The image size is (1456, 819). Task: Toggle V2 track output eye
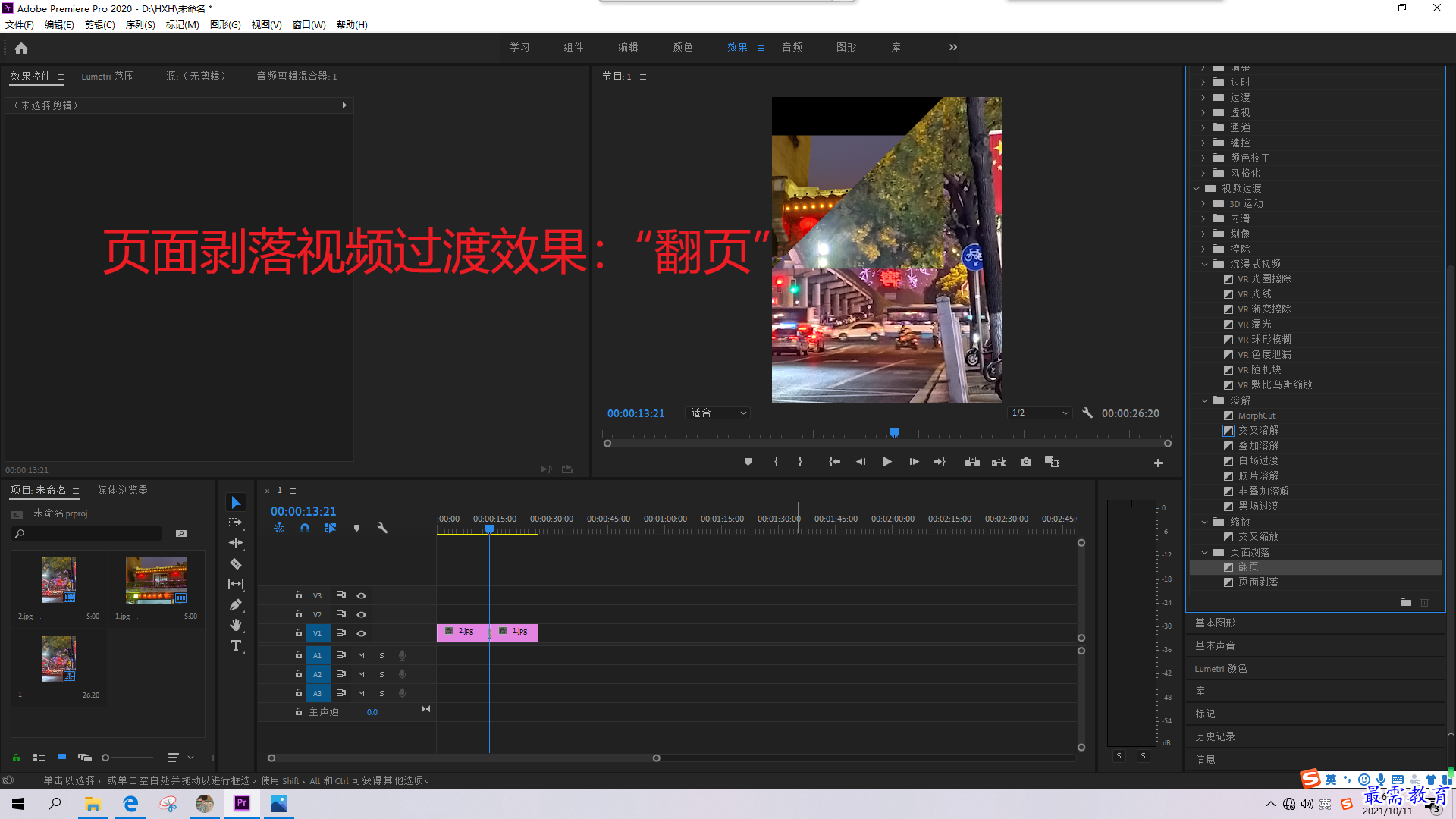(362, 614)
